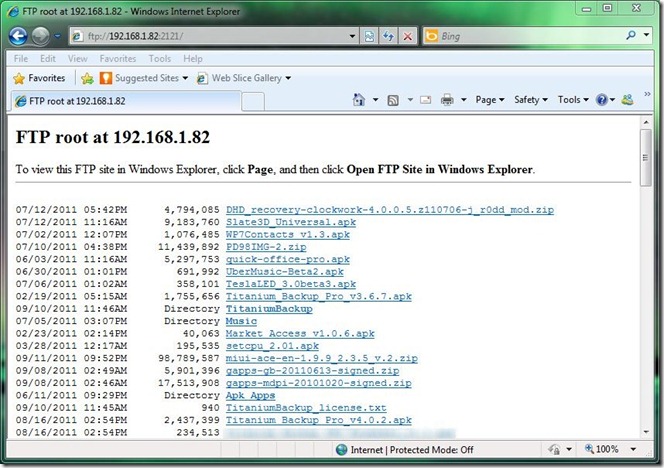Click the vertical scrollbar thumb
Image resolution: width=664 pixels, height=468 pixels.
pos(646,158)
